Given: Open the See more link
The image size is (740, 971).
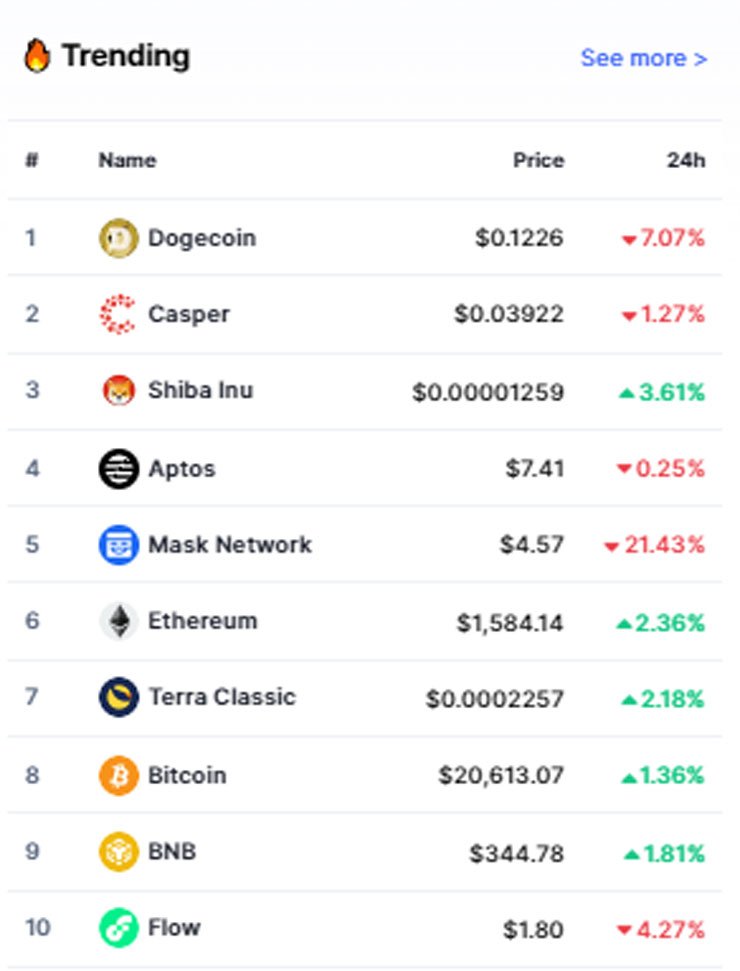Looking at the screenshot, I should [x=644, y=58].
